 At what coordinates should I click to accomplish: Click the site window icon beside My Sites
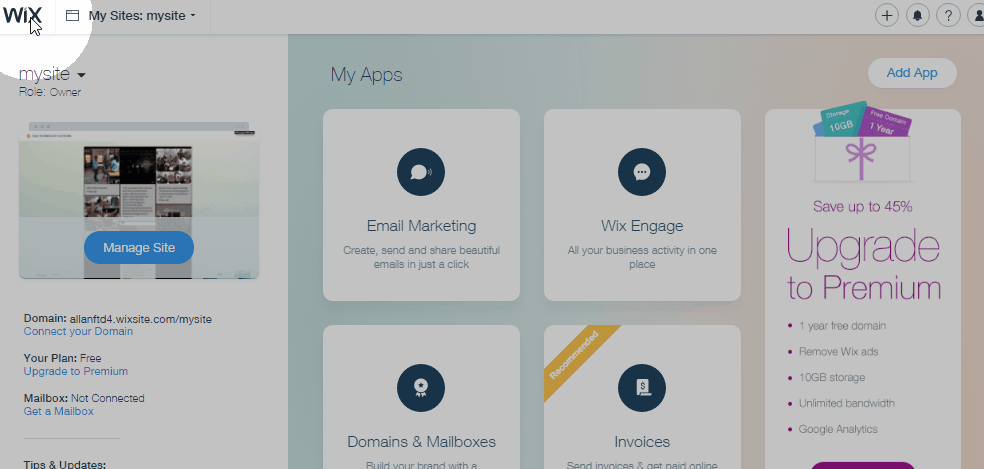(x=73, y=16)
